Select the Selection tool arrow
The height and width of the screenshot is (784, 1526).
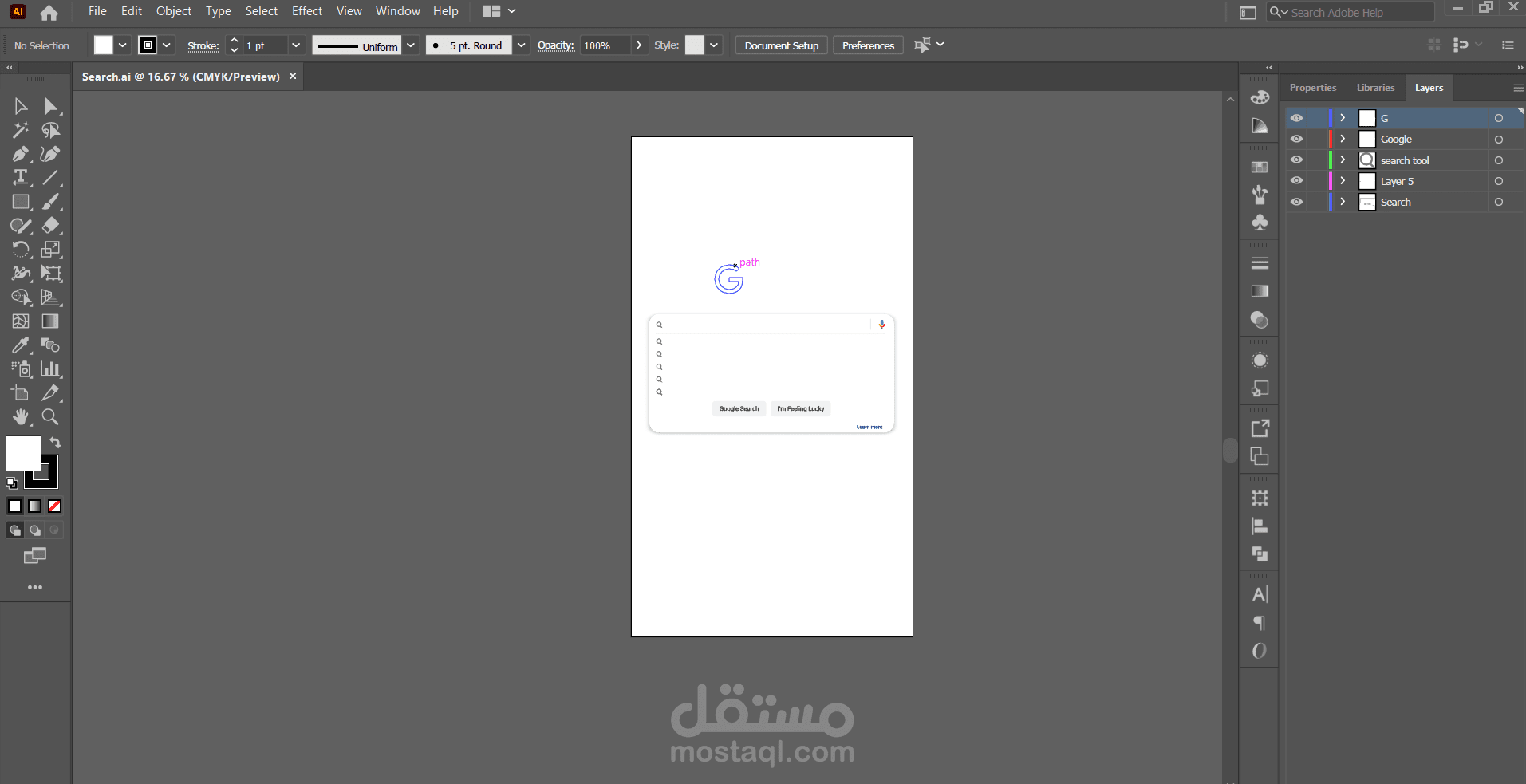pos(21,106)
